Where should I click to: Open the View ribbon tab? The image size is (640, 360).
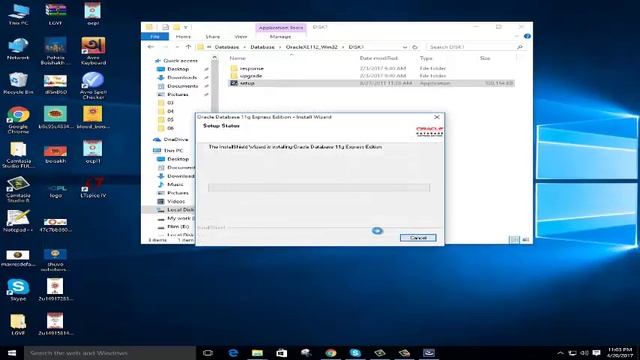pos(240,37)
